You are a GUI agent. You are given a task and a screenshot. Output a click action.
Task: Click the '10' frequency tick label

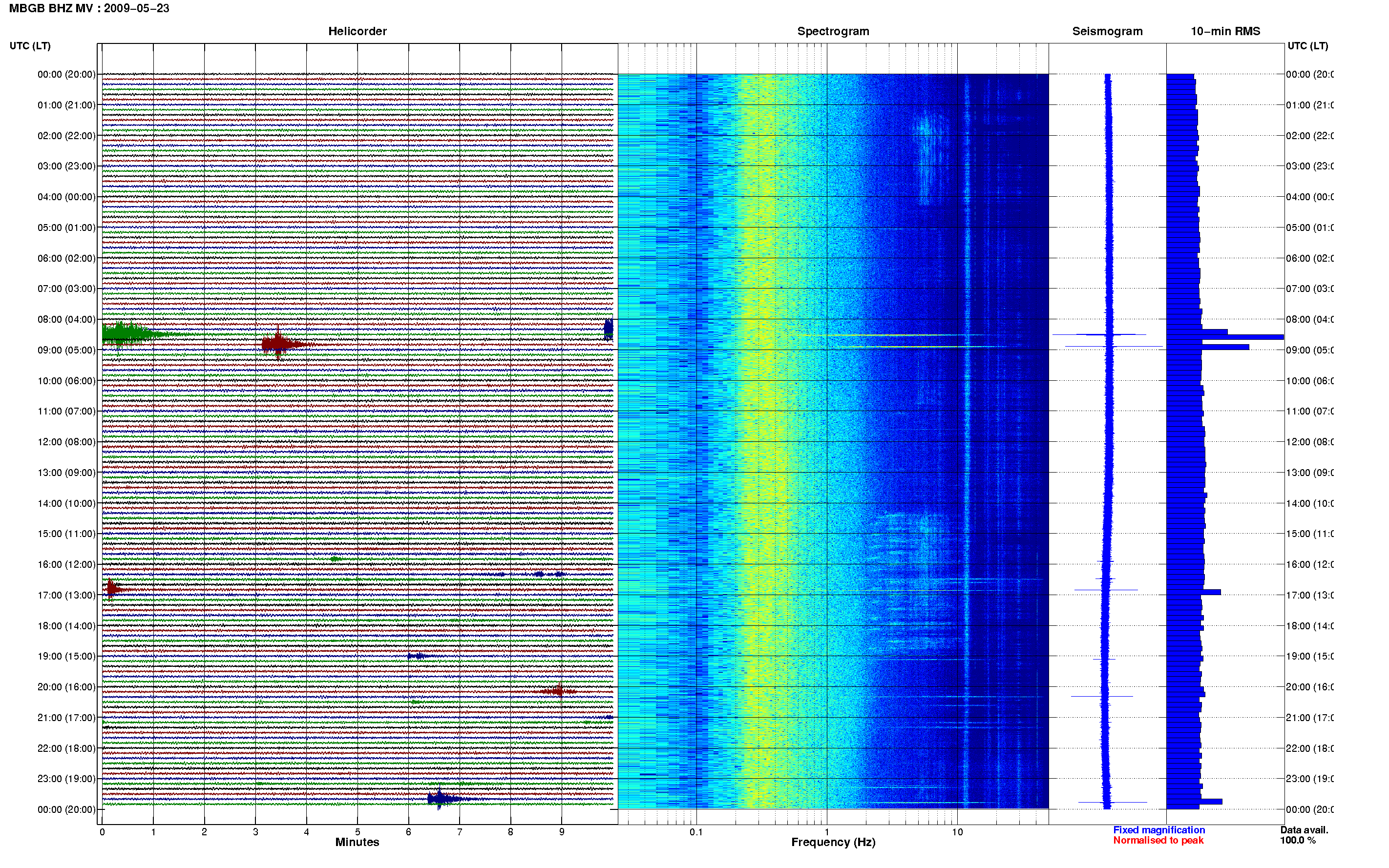(x=957, y=832)
